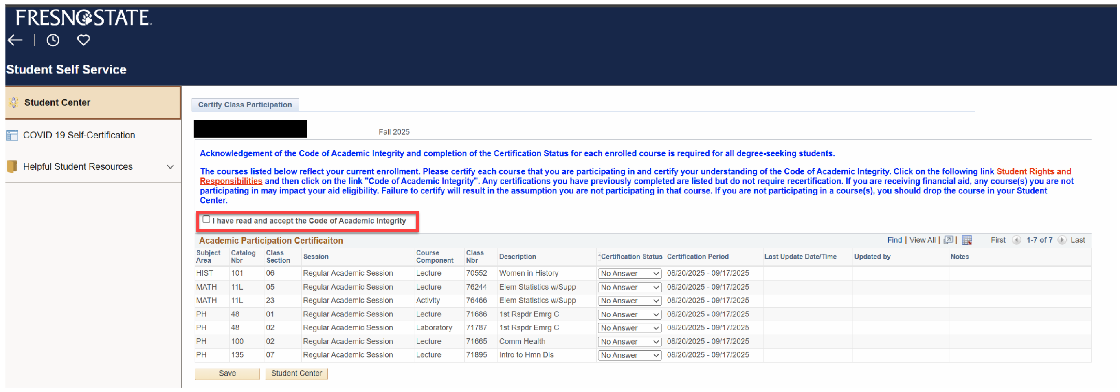Screen dimensions: 1120x392
Task: Click the Student Self Service heading
Action: [x=66, y=70]
